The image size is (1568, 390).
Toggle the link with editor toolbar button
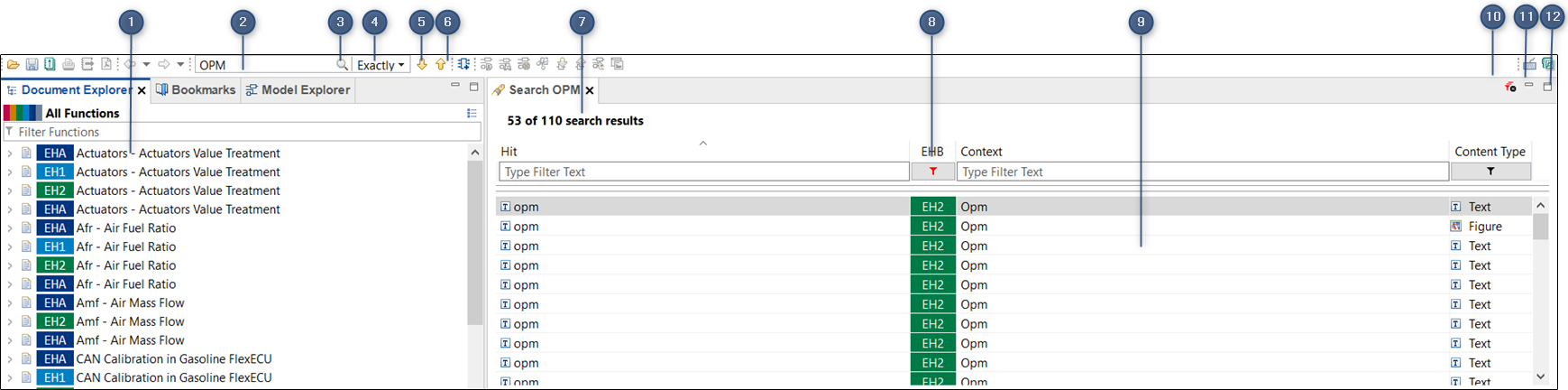[x=463, y=65]
